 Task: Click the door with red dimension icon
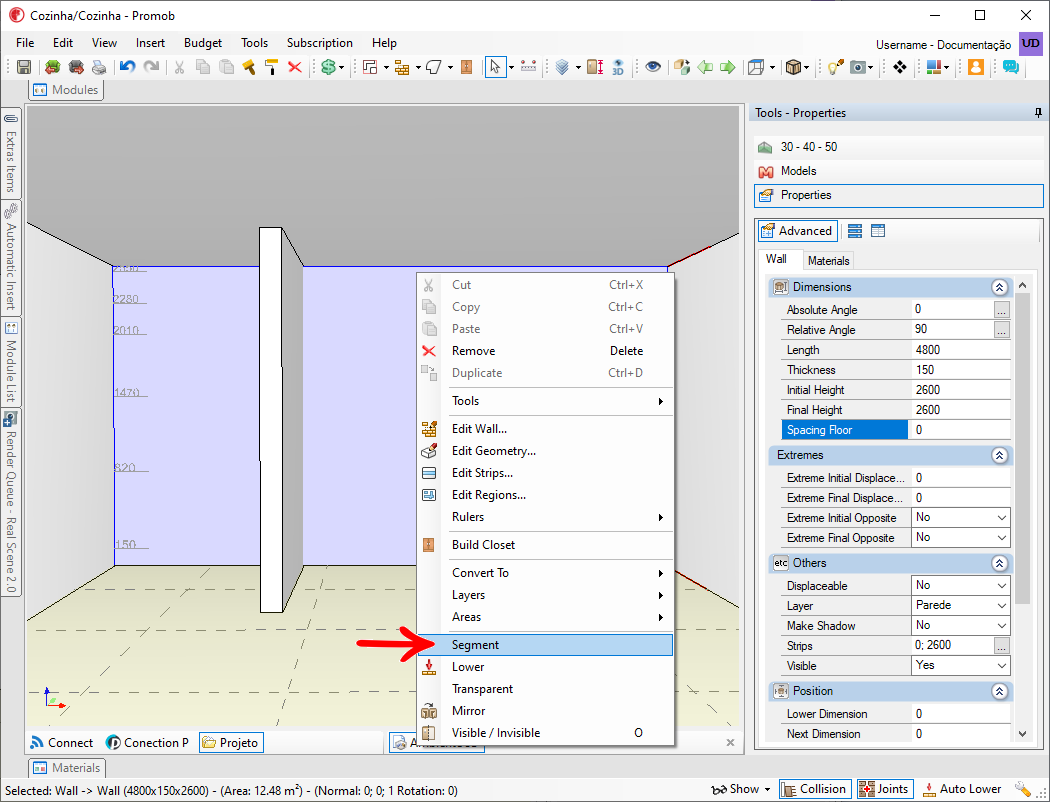(x=595, y=67)
